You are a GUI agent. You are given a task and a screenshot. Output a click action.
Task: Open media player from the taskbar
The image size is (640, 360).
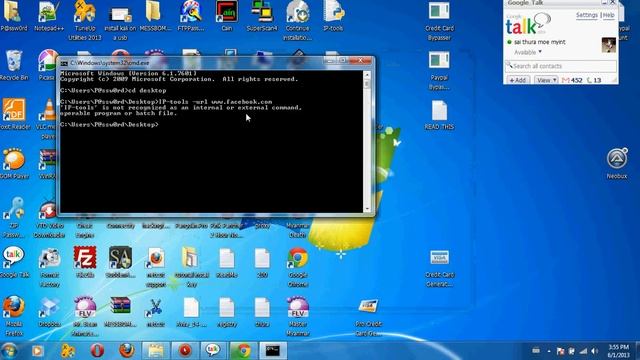coord(38,351)
